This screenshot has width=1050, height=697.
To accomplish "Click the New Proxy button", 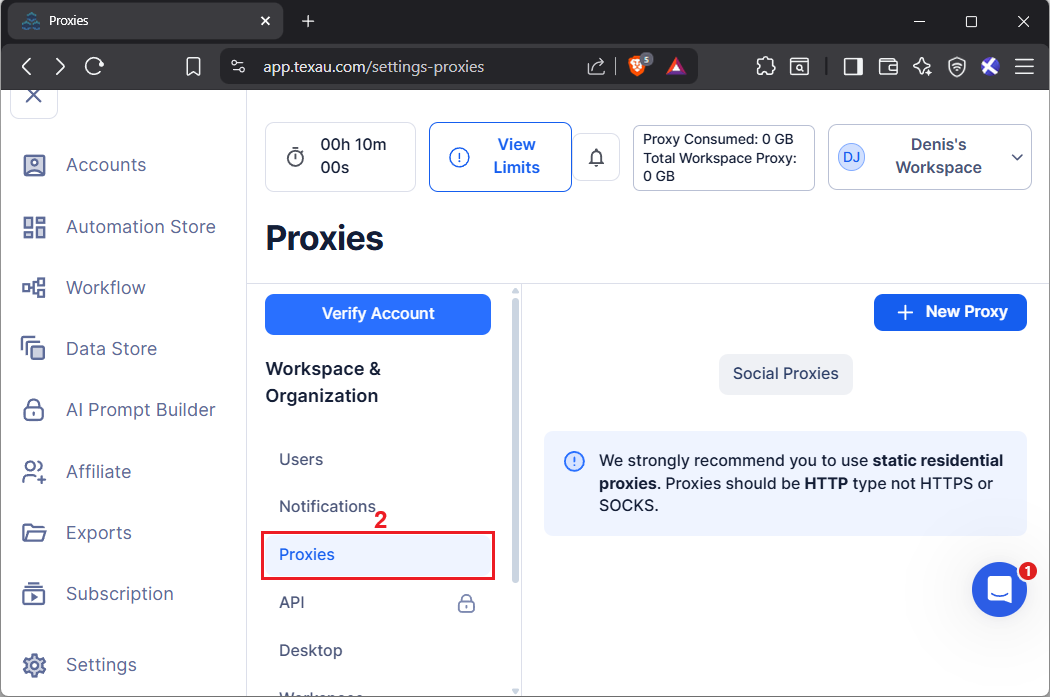I will click(950, 312).
